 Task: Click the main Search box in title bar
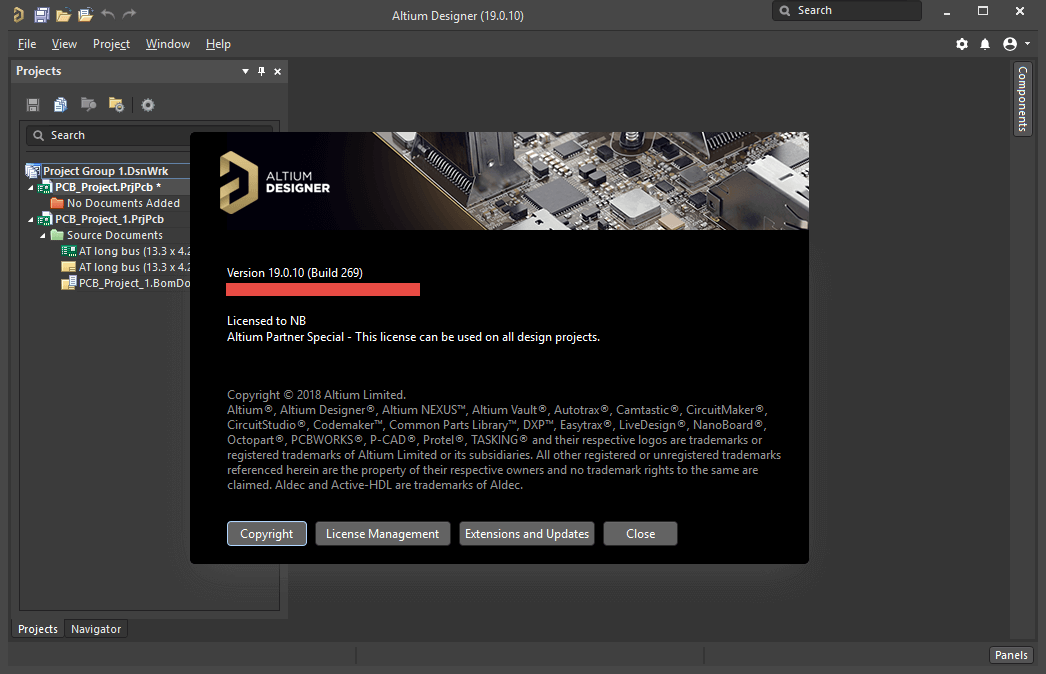click(x=847, y=11)
